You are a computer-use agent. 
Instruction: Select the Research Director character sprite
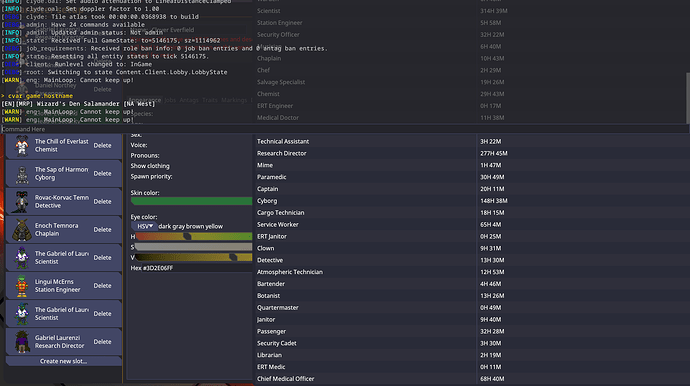click(22, 342)
